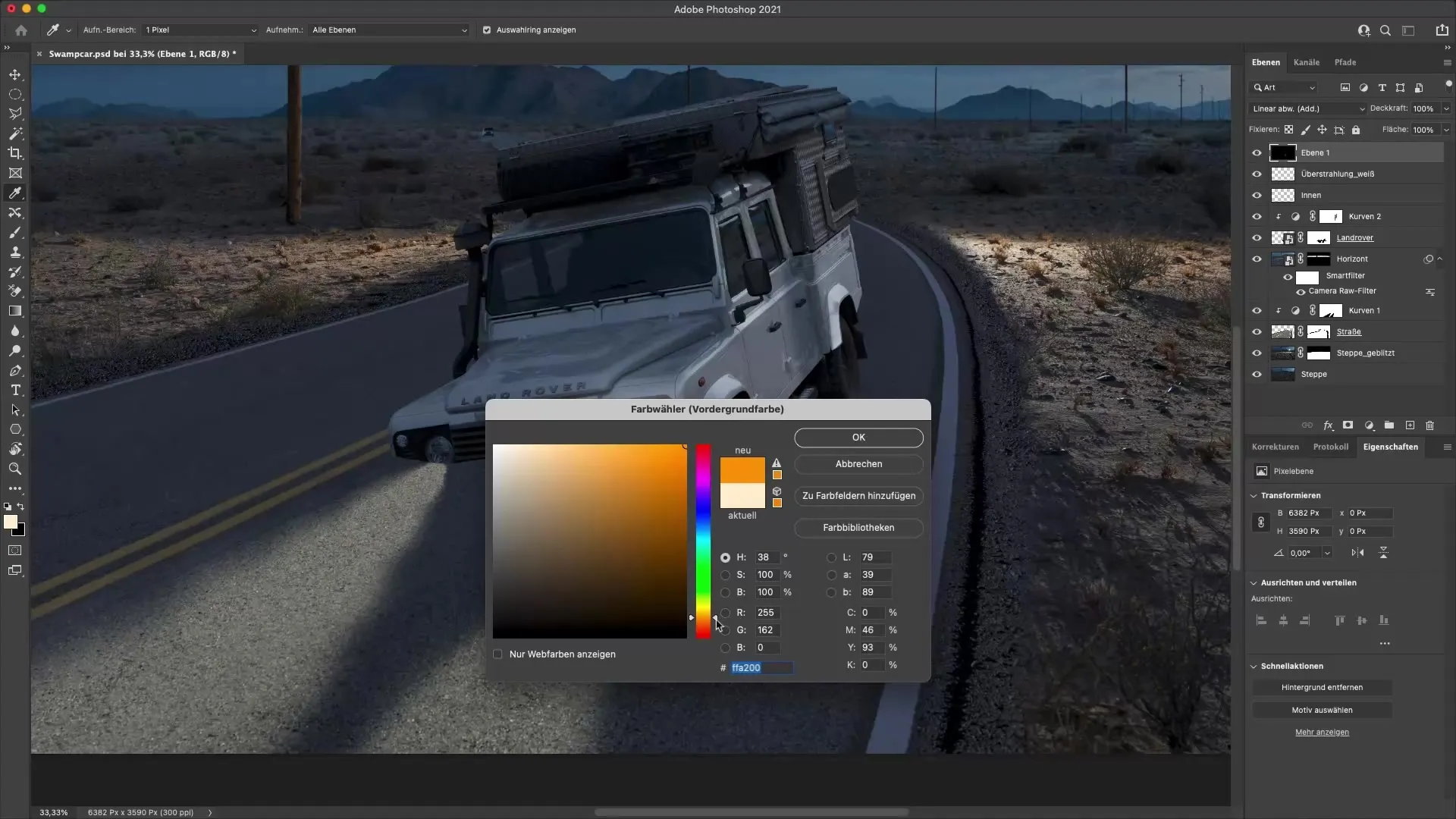Screen dimensions: 1456x819
Task: Click the Hintergrund entfernen button
Action: pos(1323,687)
